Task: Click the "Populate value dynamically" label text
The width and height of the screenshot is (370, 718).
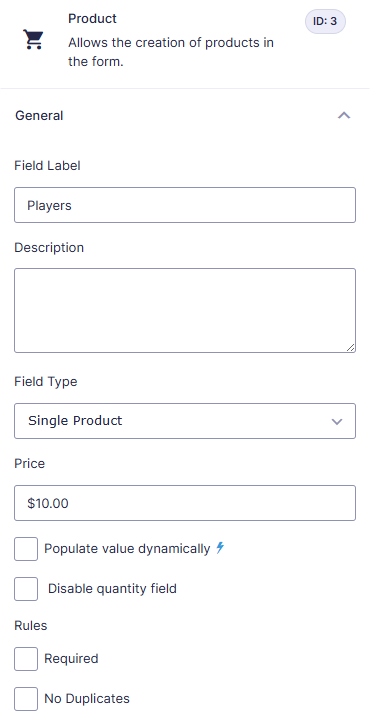Action: (127, 549)
